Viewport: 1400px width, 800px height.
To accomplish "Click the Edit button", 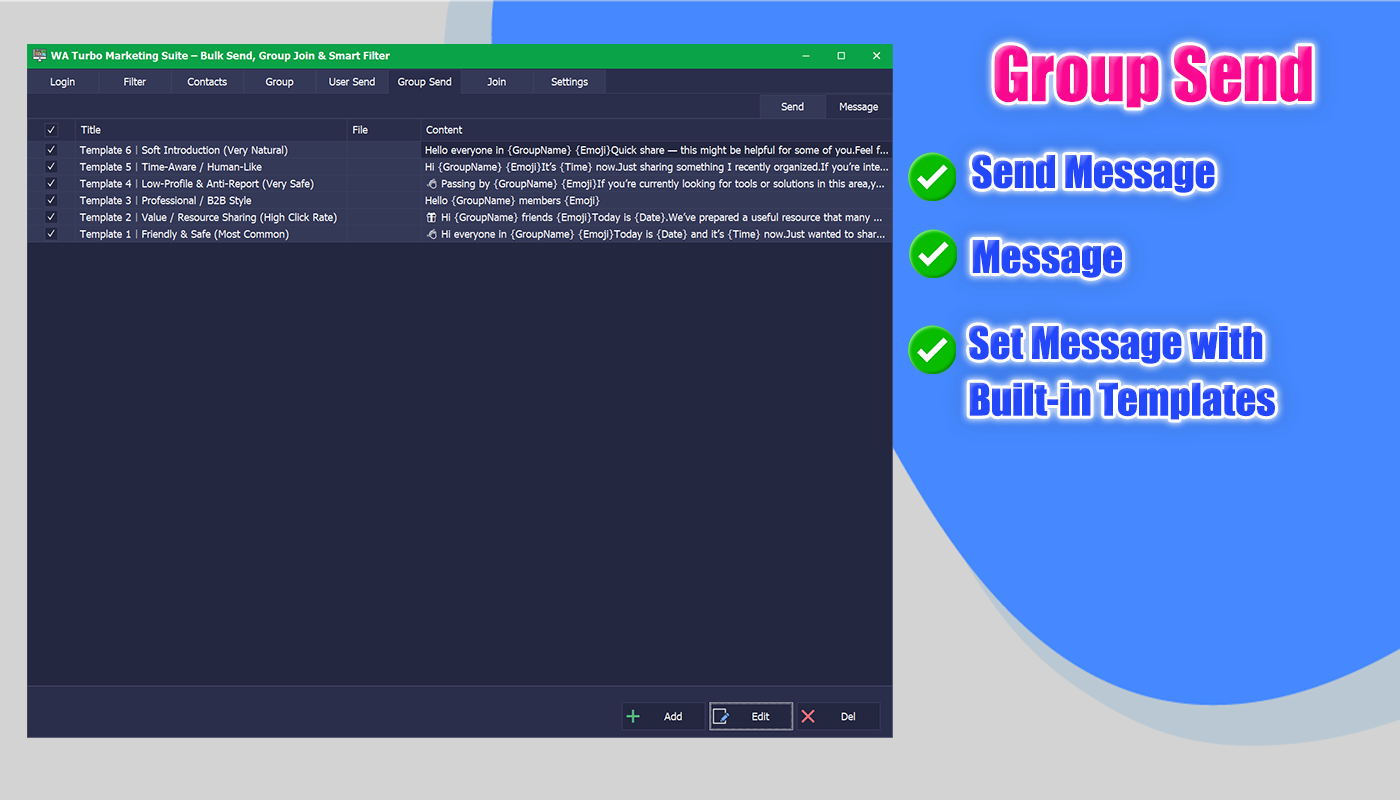I will 751,716.
